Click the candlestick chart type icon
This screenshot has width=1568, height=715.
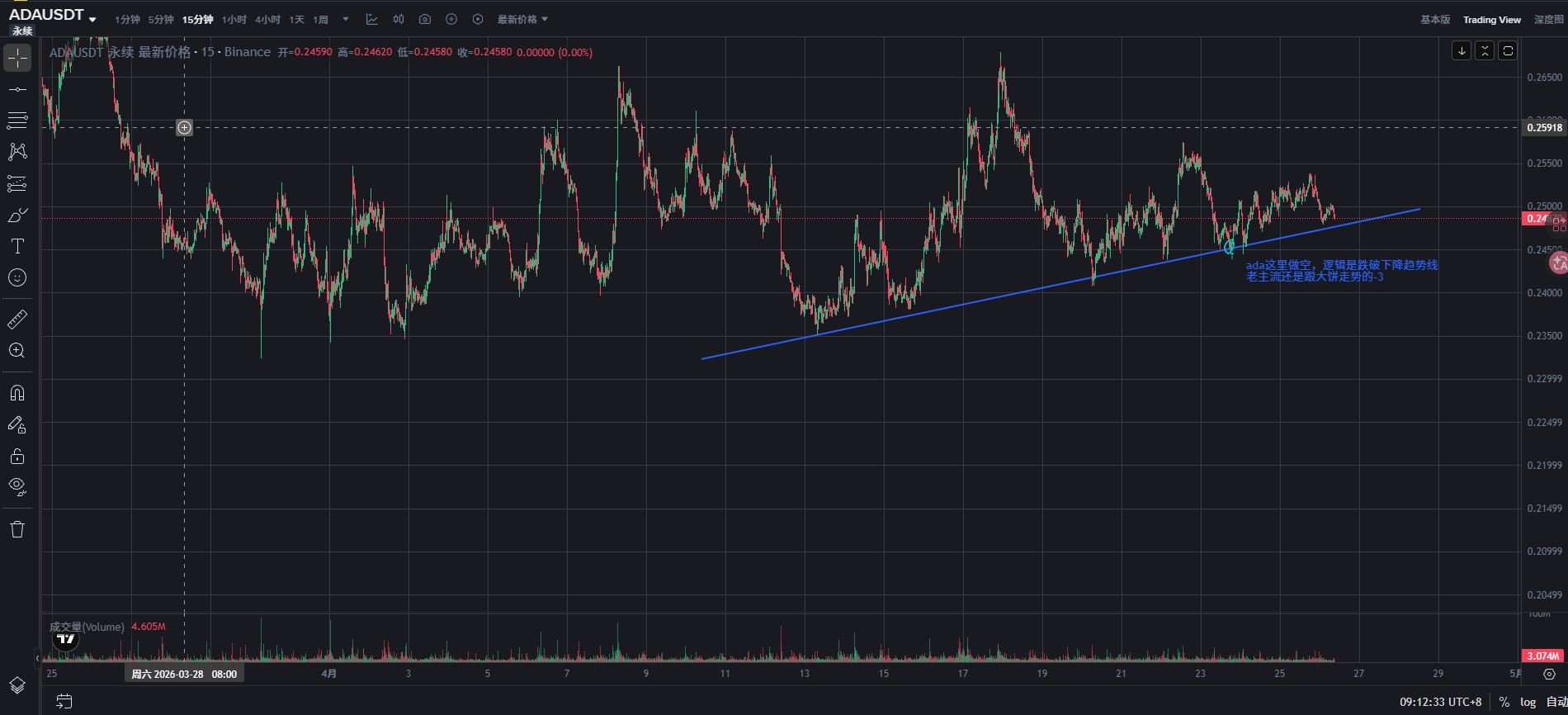pyautogui.click(x=399, y=19)
